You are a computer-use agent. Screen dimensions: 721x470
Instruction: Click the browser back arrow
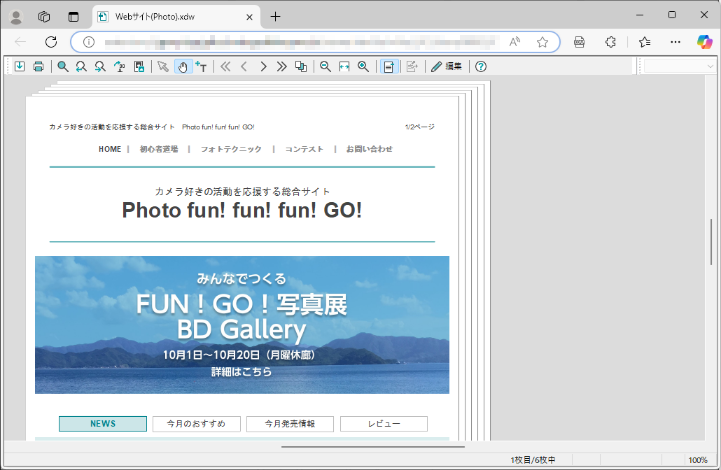click(20, 42)
